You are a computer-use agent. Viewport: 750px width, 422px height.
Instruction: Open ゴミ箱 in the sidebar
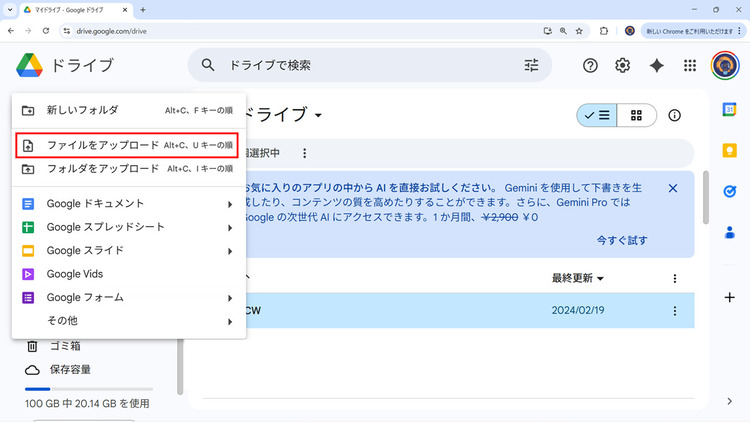click(x=65, y=346)
